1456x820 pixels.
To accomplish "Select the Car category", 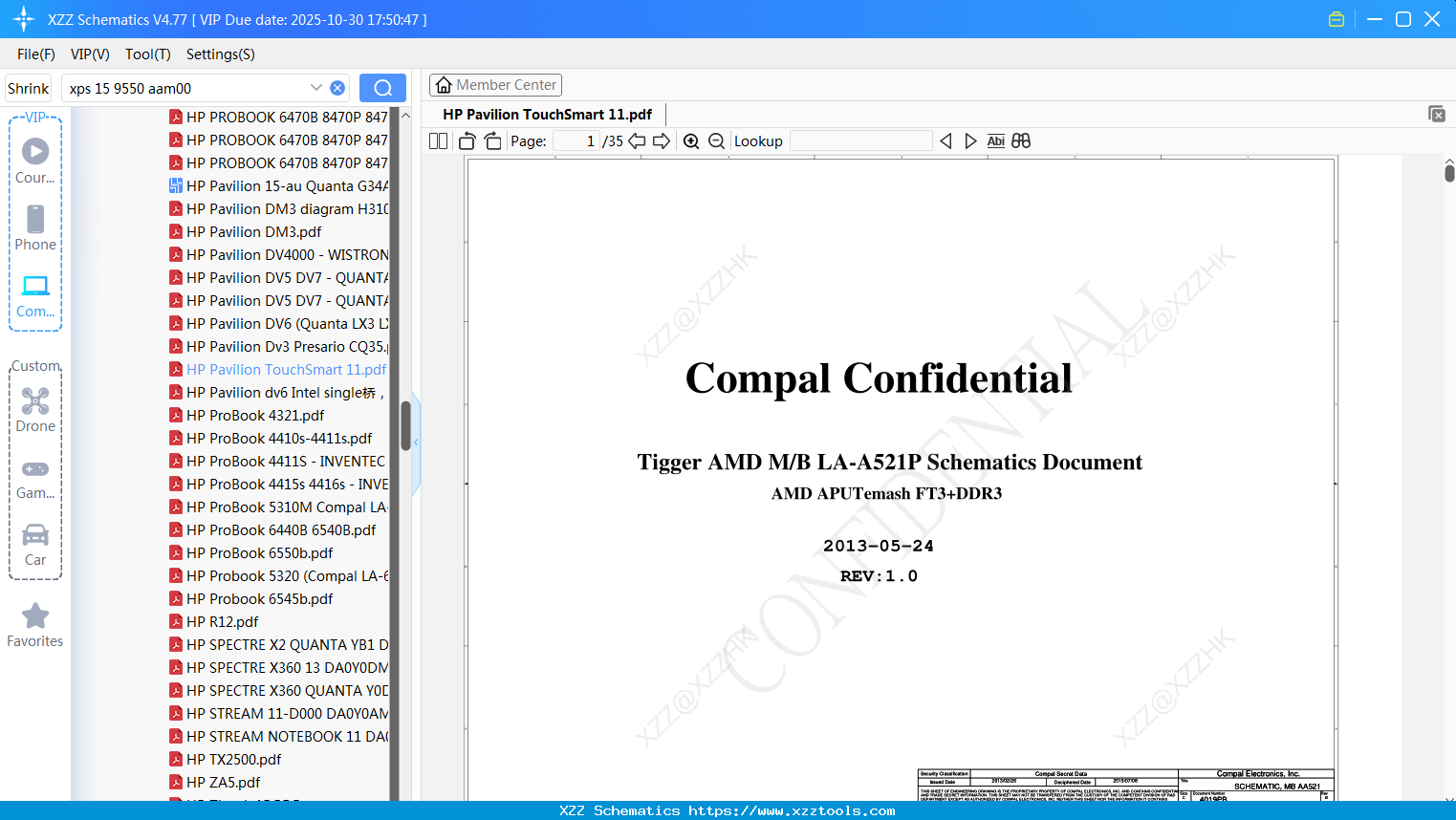I will (x=35, y=545).
